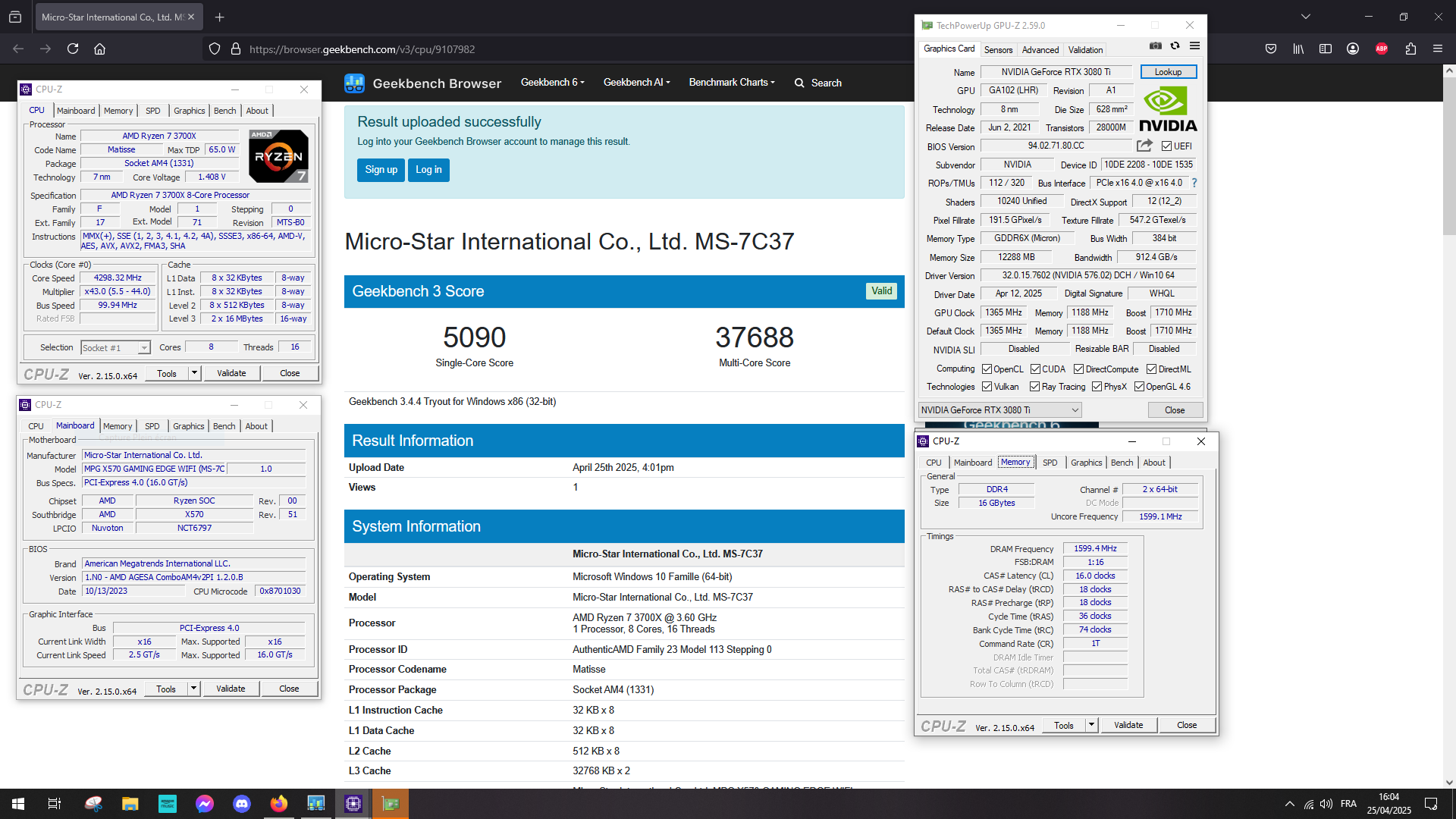Screen dimensions: 1456x819
Task: Reload the Geekbench page
Action: (x=73, y=49)
